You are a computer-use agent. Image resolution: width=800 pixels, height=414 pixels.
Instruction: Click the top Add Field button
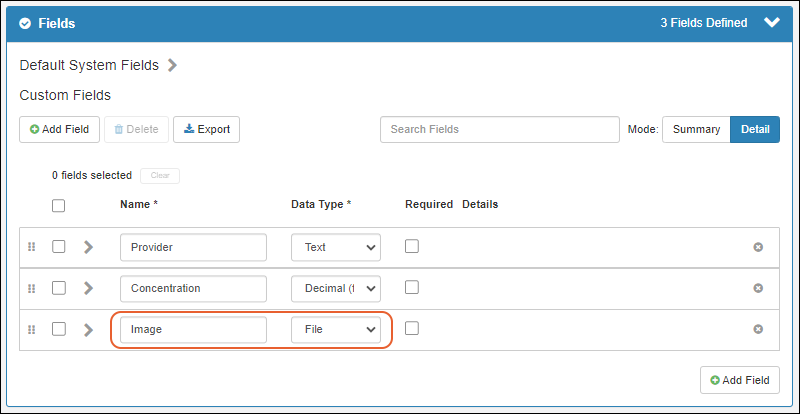(59, 129)
